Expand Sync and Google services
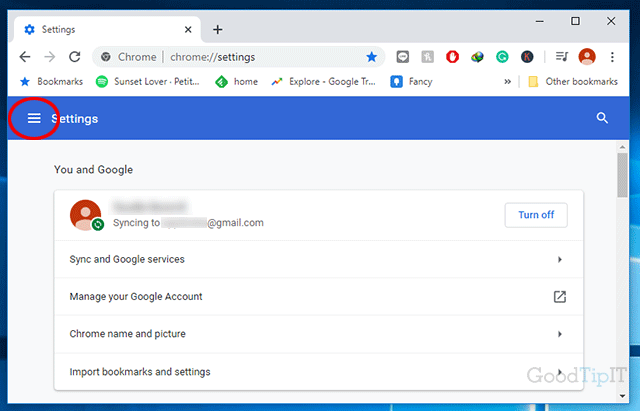This screenshot has height=411, width=640. (x=318, y=260)
